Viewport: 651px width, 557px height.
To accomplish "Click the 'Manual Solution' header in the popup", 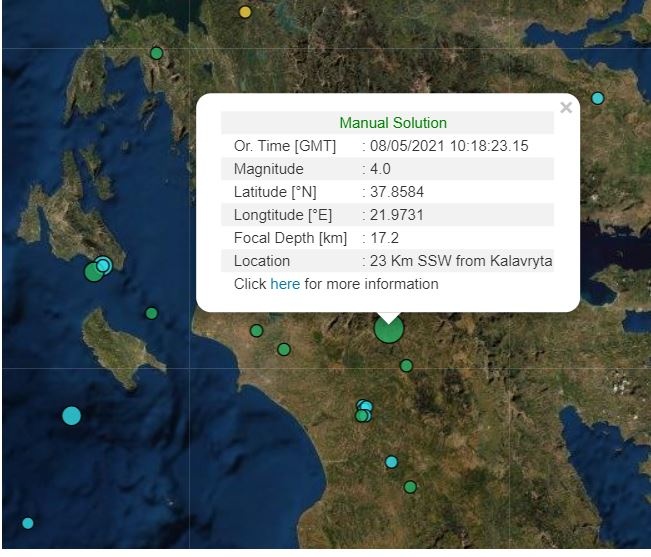I will tap(392, 123).
